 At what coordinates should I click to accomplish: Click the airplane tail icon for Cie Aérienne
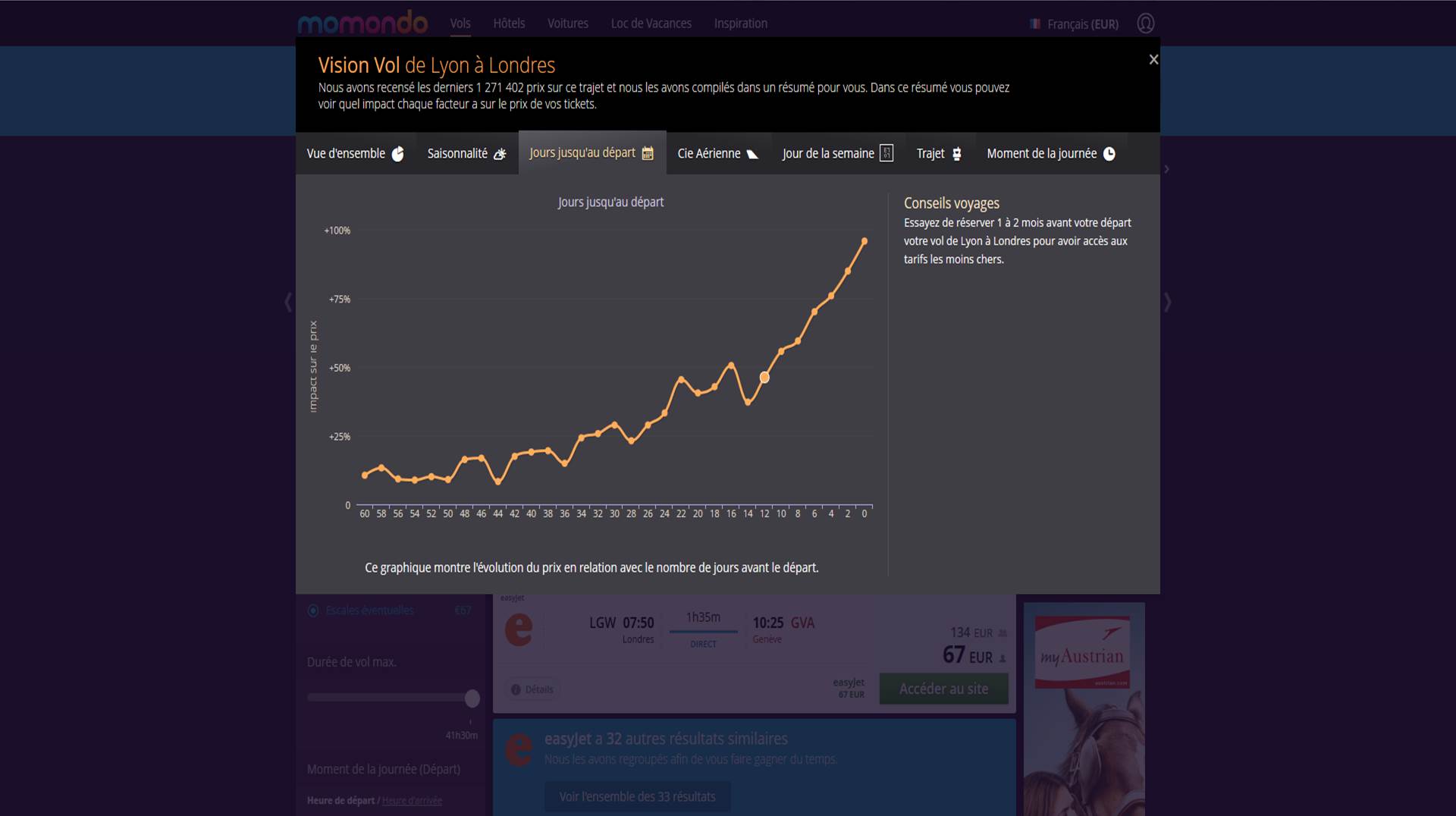coord(752,154)
